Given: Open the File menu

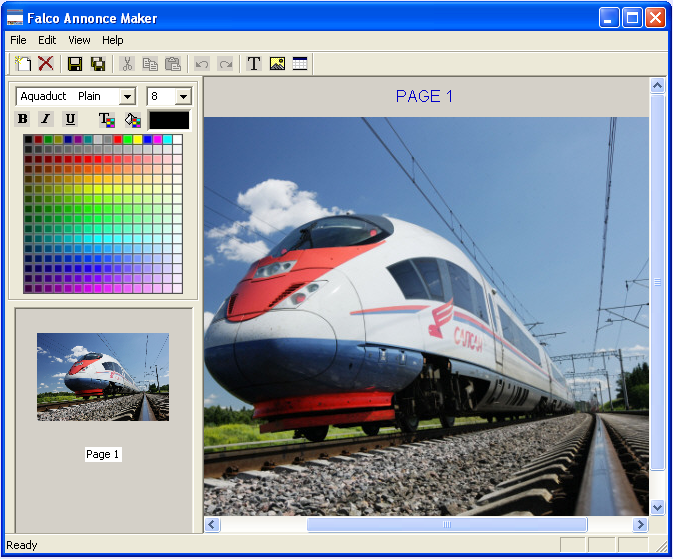Looking at the screenshot, I should pyautogui.click(x=18, y=40).
